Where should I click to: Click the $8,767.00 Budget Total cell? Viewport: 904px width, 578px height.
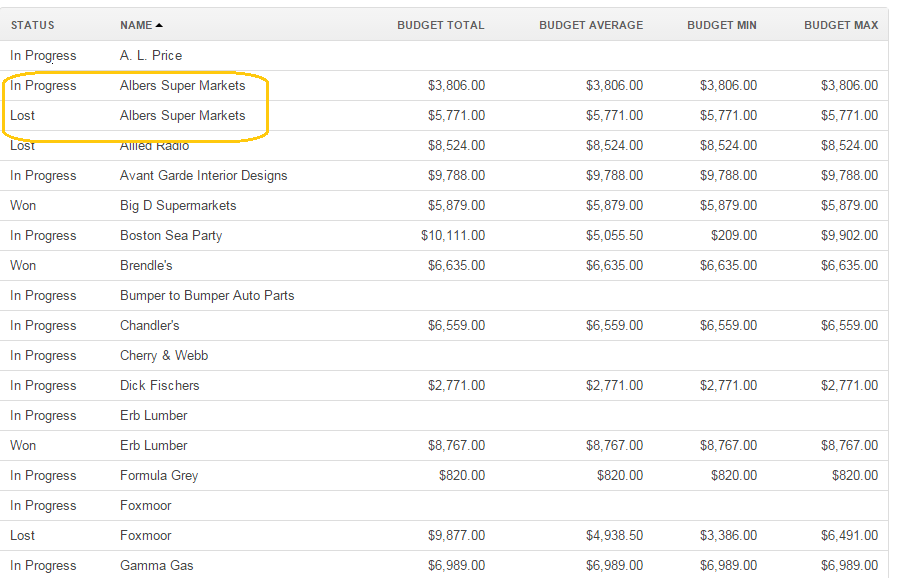click(x=456, y=445)
